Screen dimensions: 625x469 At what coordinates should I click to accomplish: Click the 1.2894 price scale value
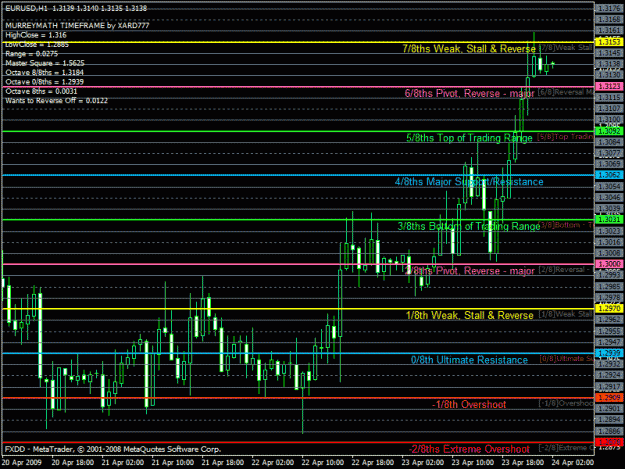(x=610, y=420)
